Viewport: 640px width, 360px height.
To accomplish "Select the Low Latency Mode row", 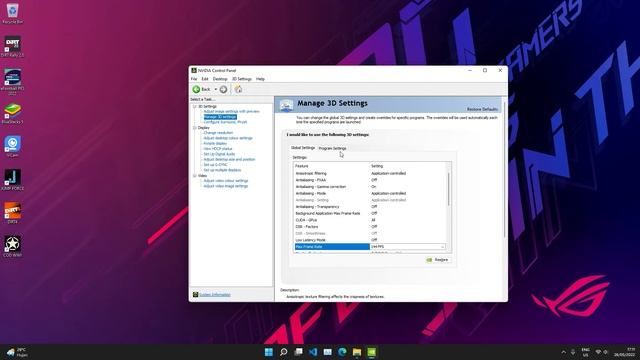I will tap(370, 240).
